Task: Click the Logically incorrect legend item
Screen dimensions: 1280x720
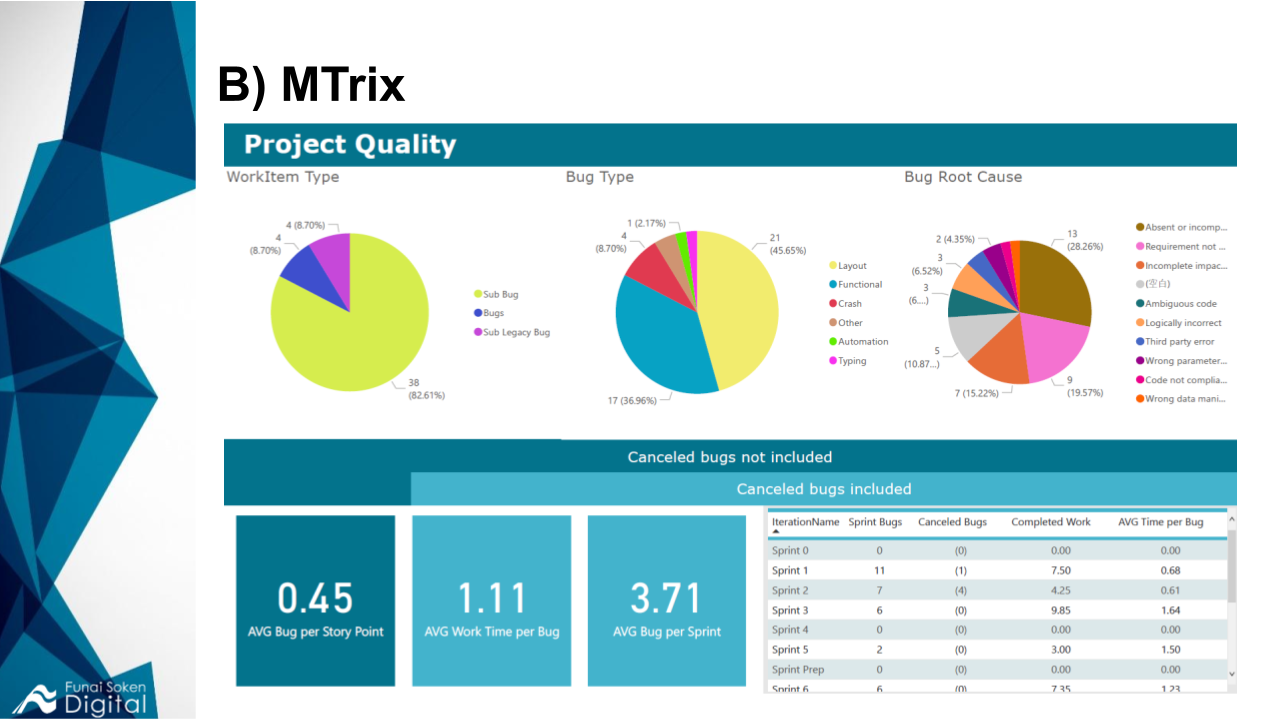Action: pyautogui.click(x=1183, y=323)
